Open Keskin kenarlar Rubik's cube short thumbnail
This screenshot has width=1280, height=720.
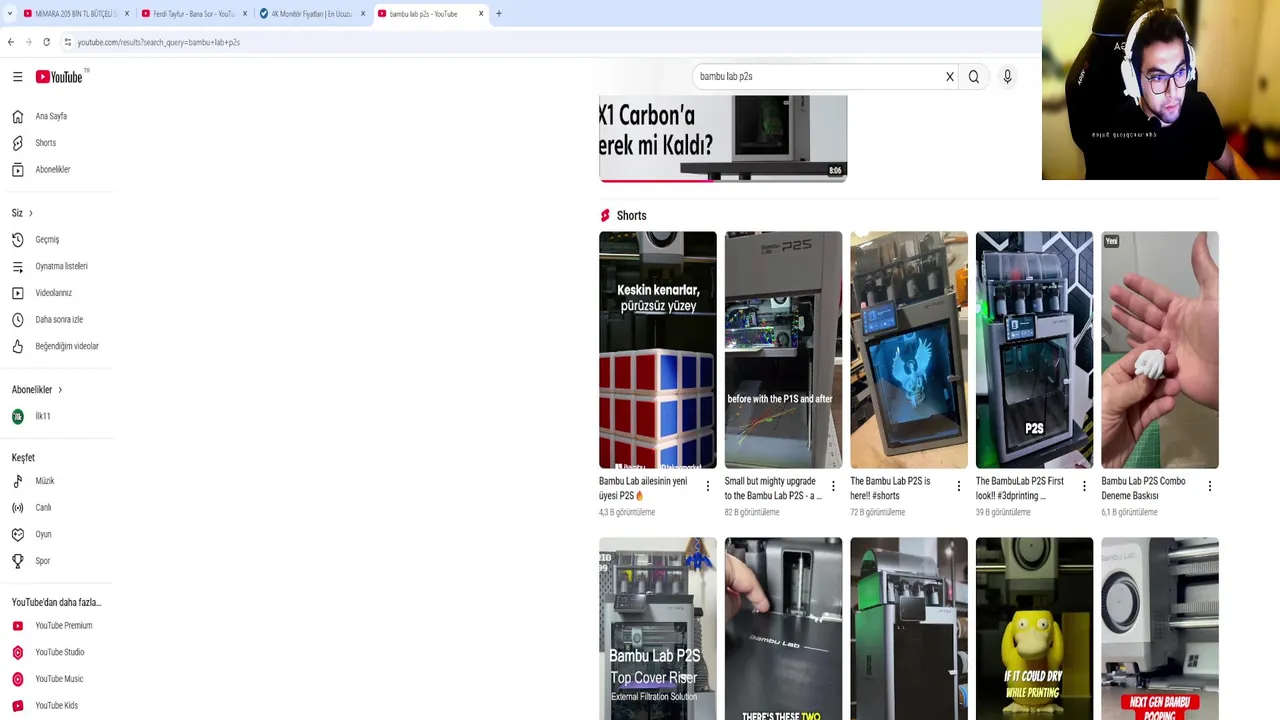click(x=658, y=350)
